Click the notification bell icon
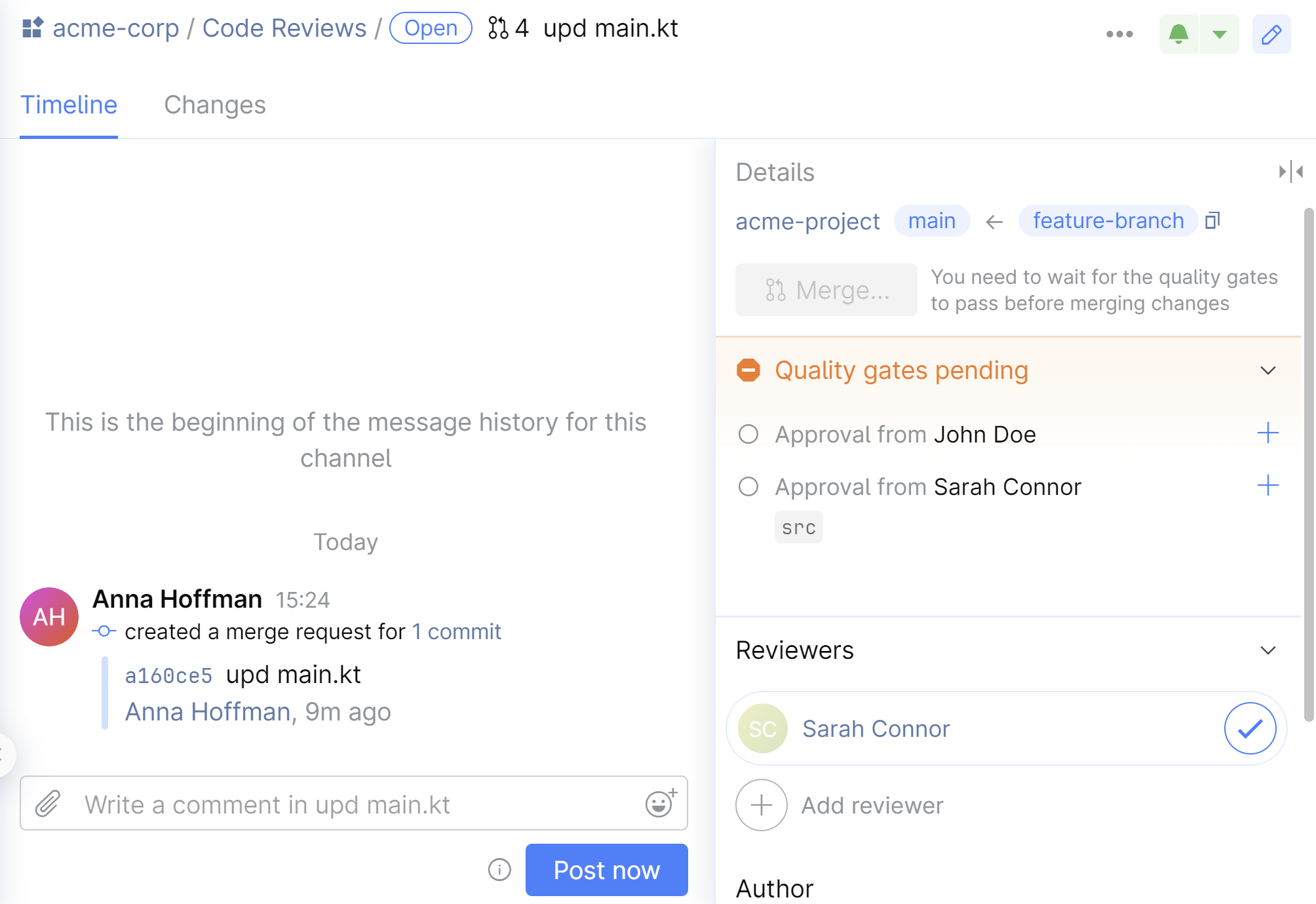Screen dimensions: 1316x904 click(1179, 34)
